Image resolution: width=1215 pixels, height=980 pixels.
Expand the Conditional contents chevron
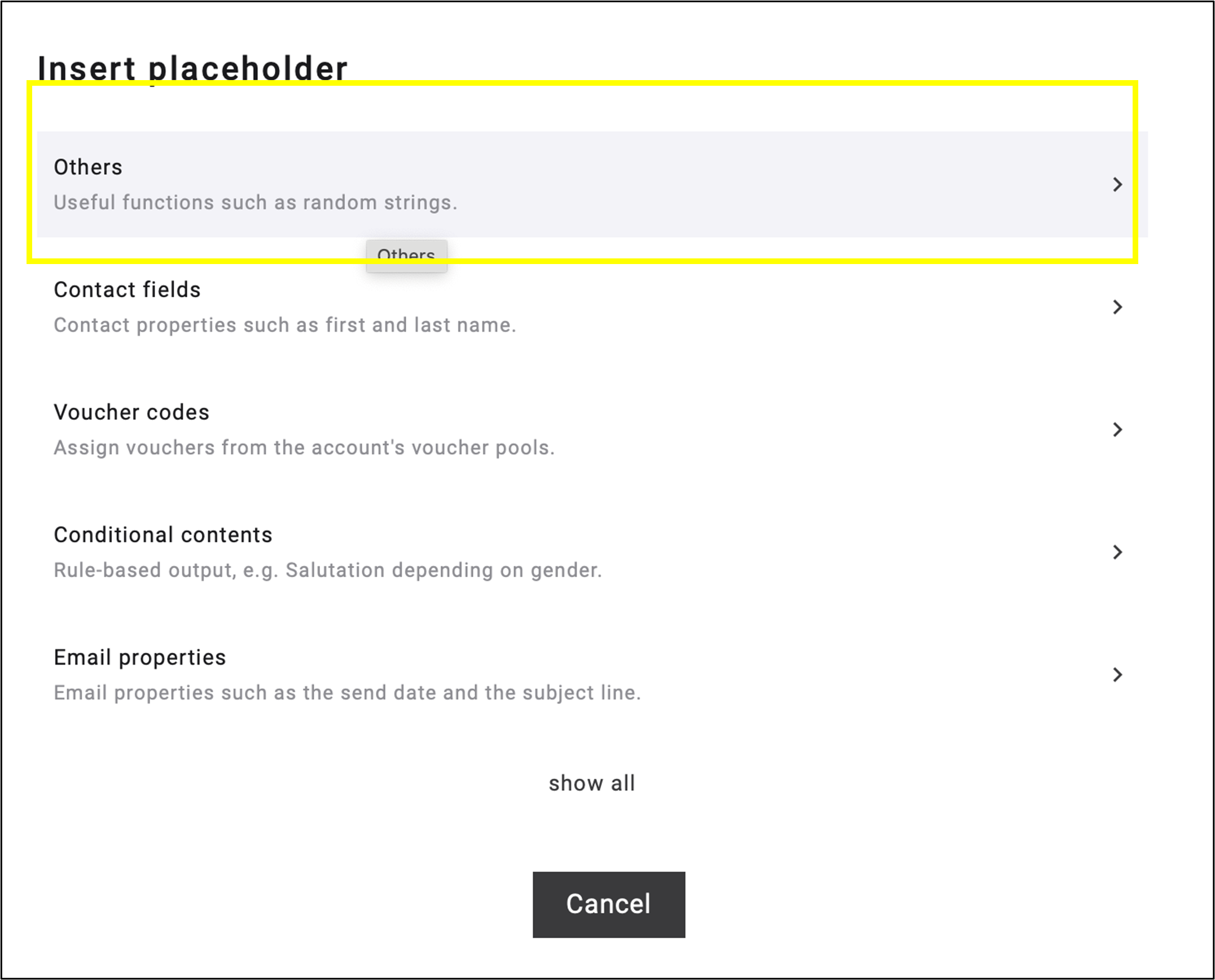pos(1117,552)
